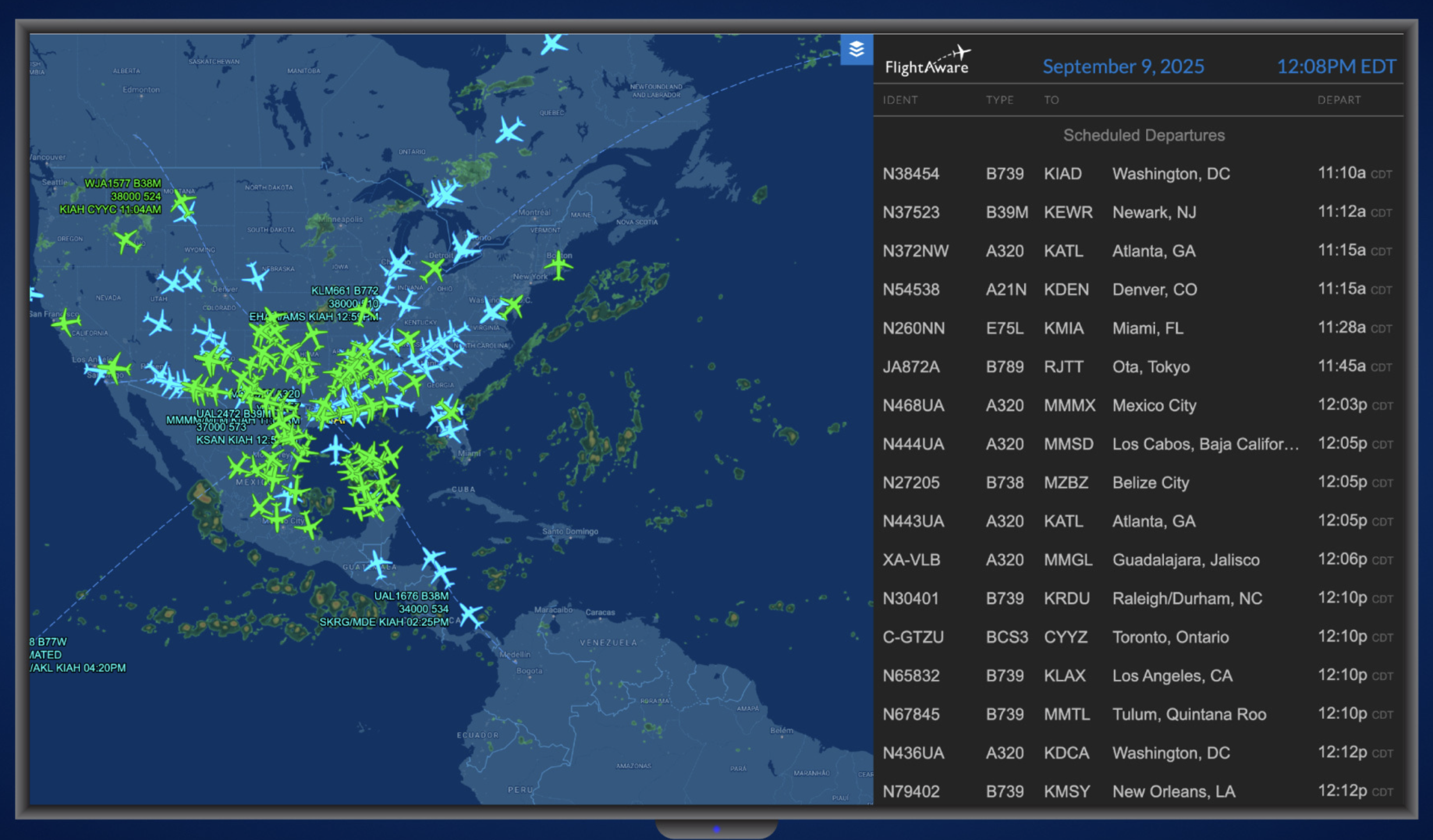The width and height of the screenshot is (1433, 840).
Task: Click the TYPE column header
Action: 999,100
